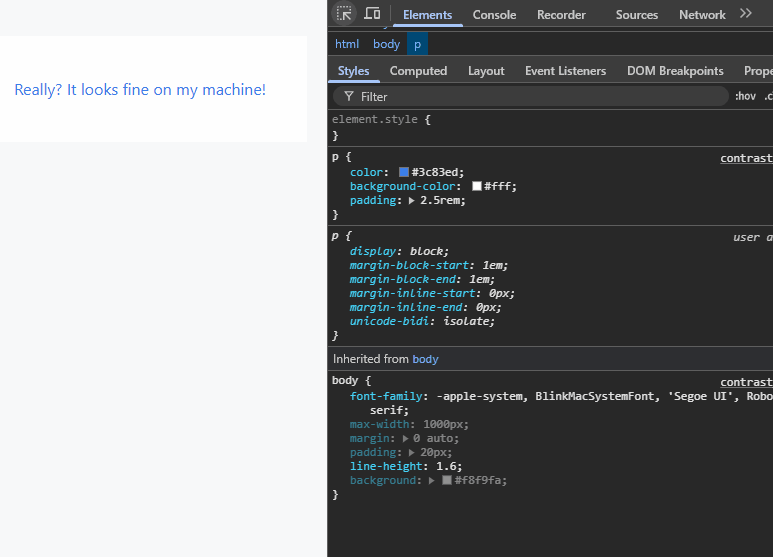
Task: Click the #f8f9fa background value text
Action: pos(478,480)
